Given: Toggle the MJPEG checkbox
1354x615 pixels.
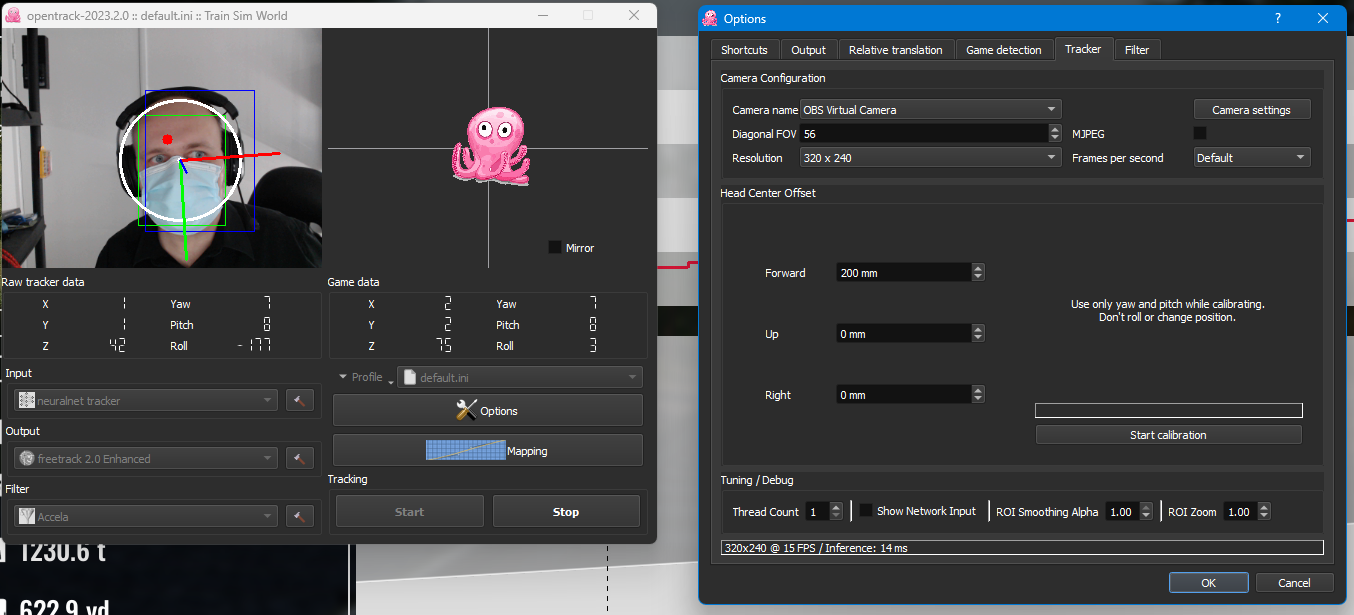Looking at the screenshot, I should tap(1200, 133).
